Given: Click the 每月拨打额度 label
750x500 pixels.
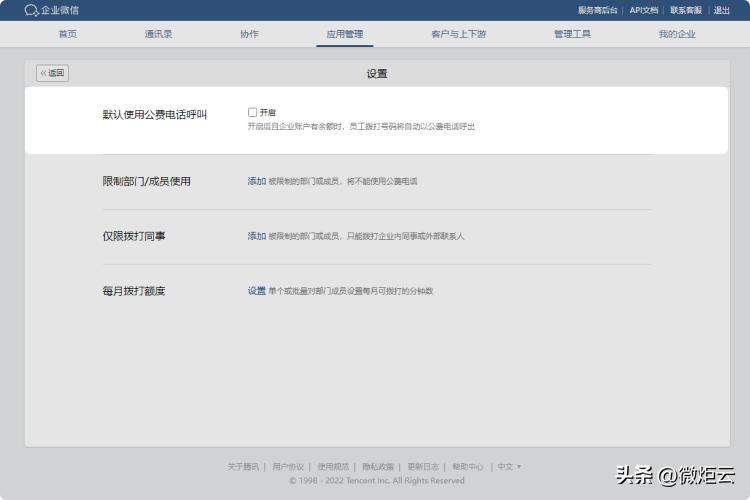Looking at the screenshot, I should click(x=134, y=291).
